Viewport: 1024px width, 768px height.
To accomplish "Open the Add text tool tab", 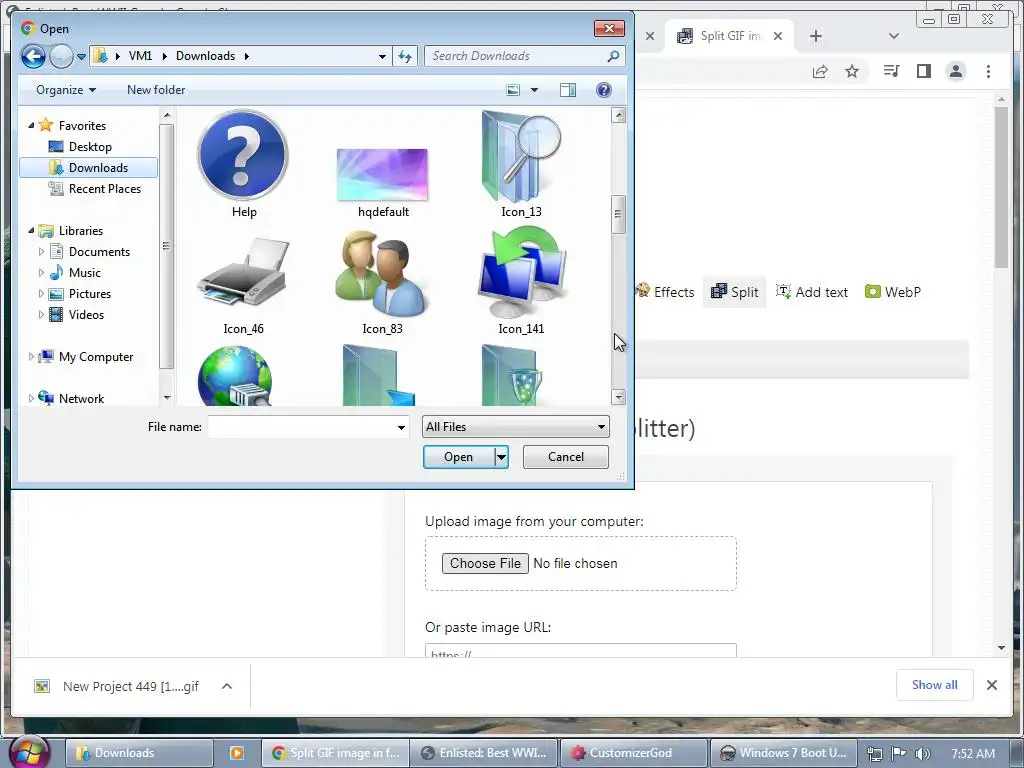I will coord(812,292).
